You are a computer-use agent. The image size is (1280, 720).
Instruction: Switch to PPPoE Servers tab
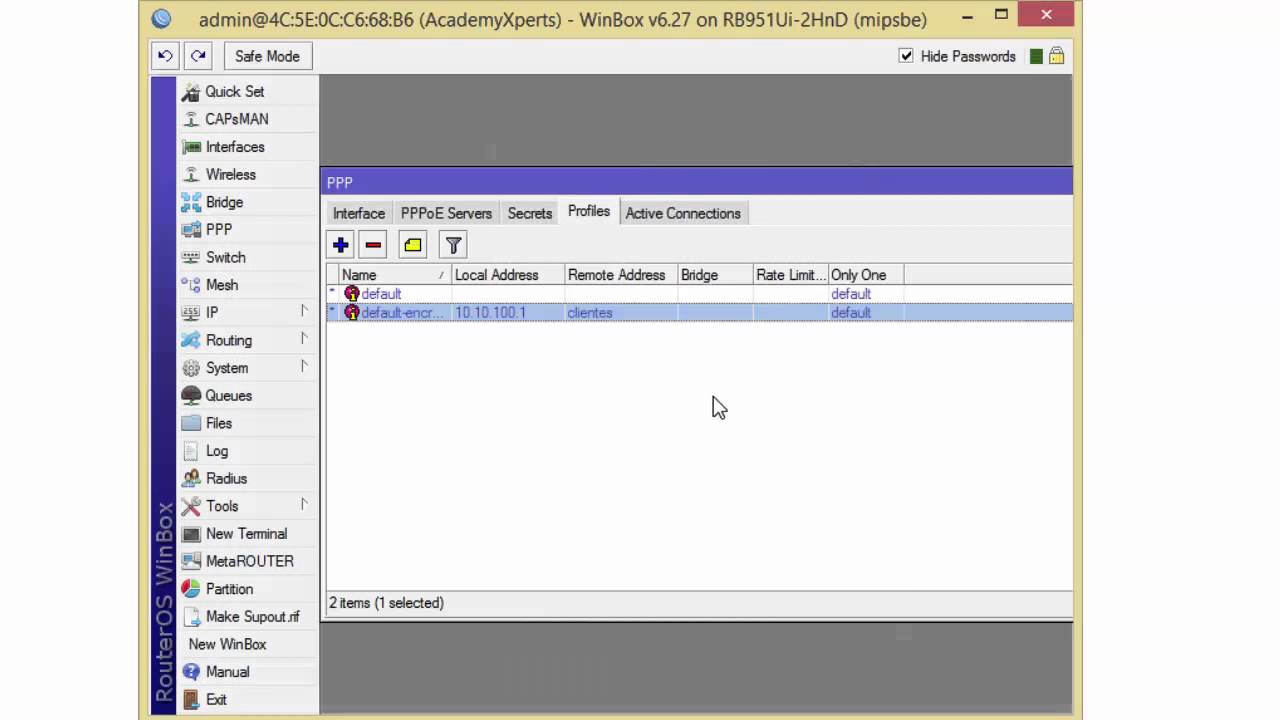pos(446,213)
